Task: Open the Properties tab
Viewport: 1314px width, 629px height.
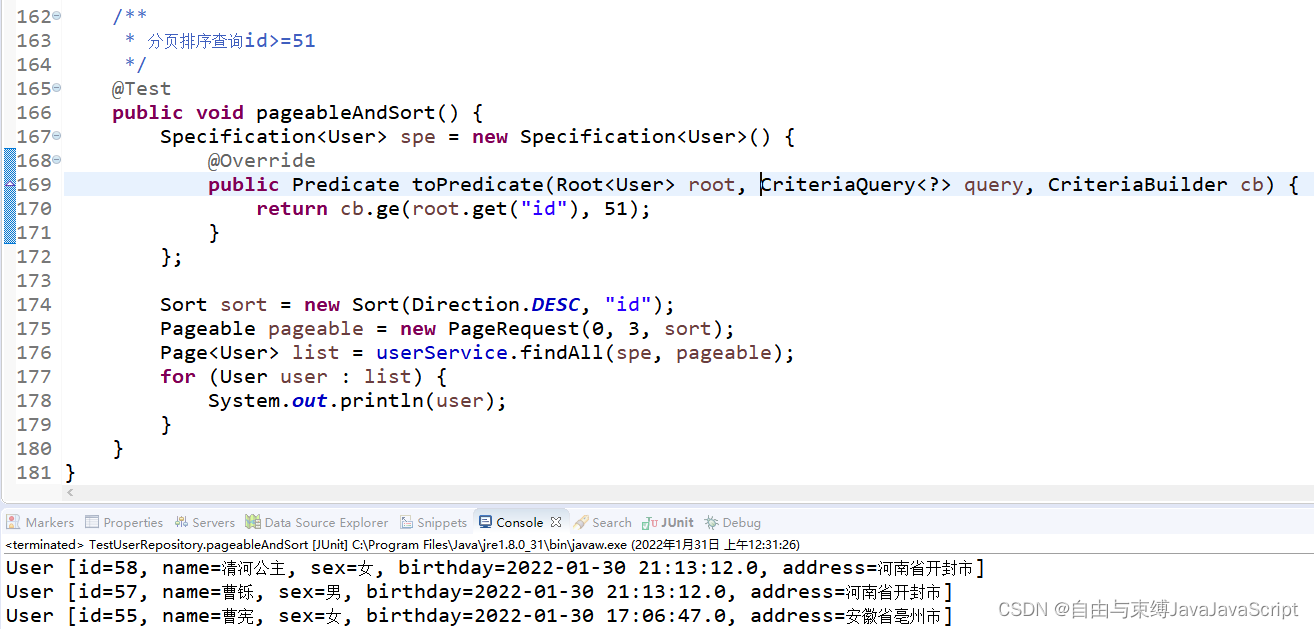Action: pos(124,522)
